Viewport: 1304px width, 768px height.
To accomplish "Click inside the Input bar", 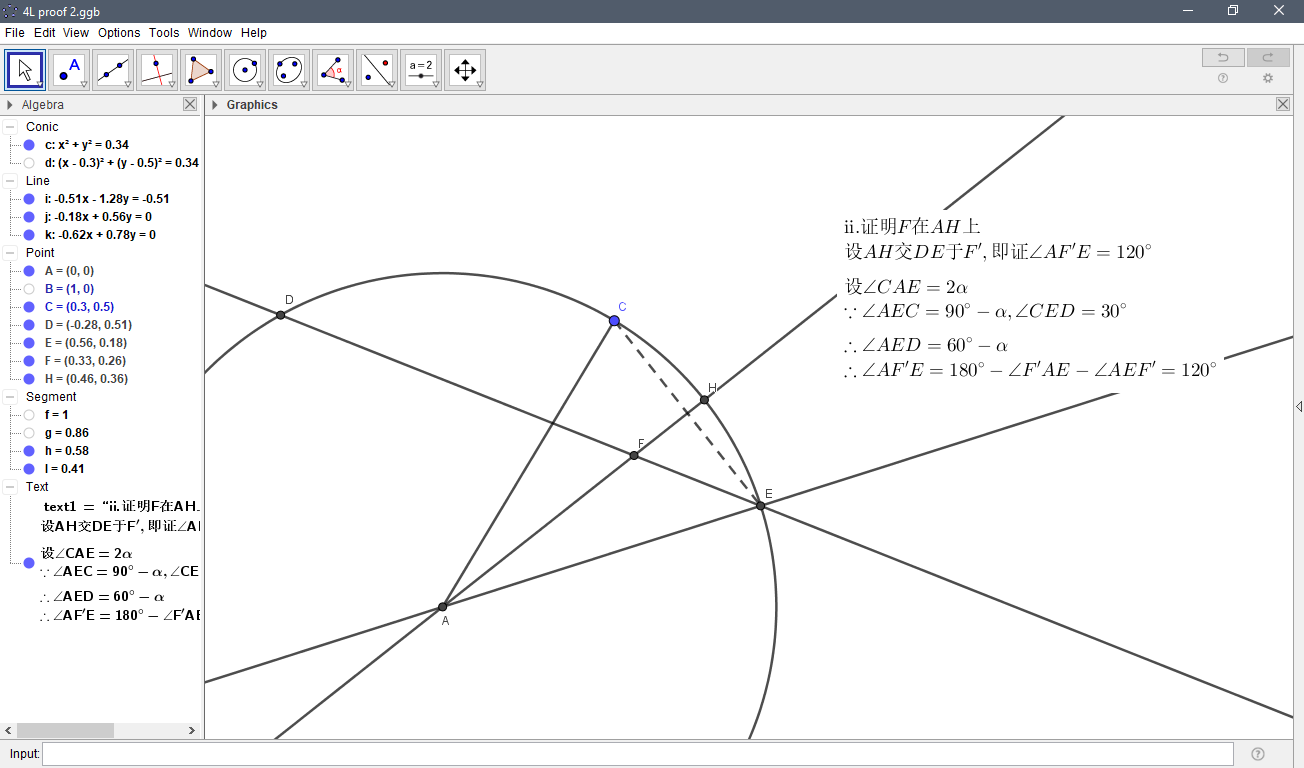I will [x=400, y=753].
